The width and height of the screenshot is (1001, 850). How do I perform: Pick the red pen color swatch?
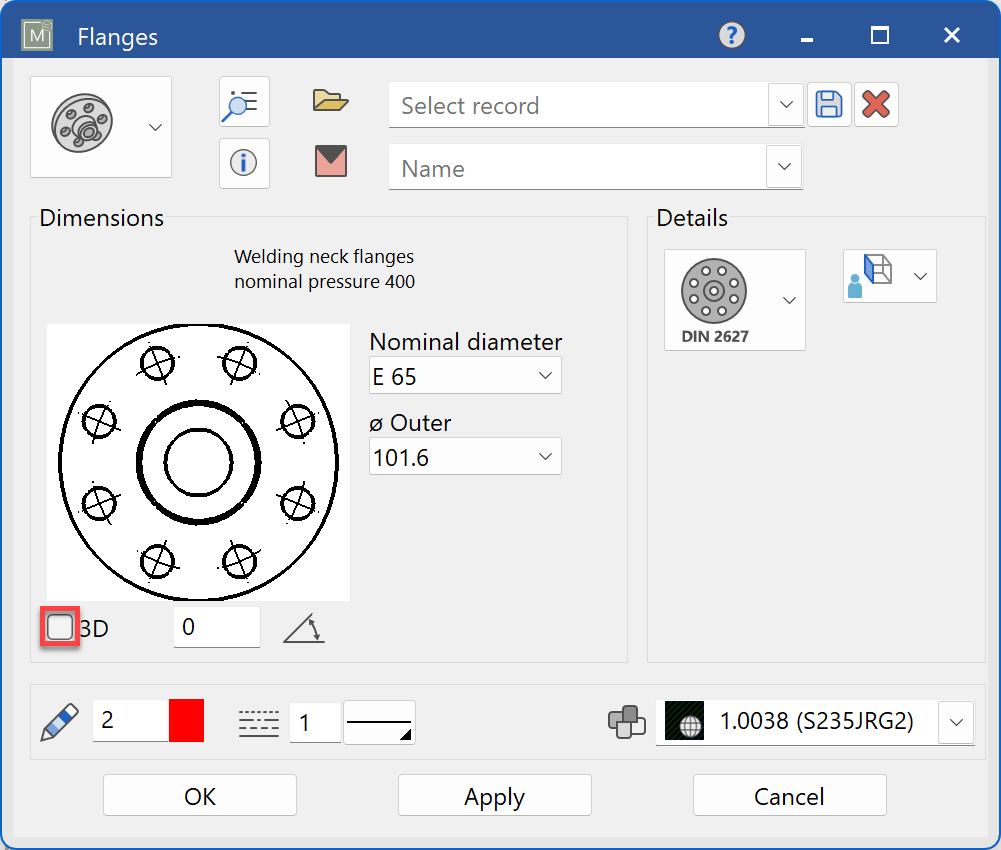click(186, 721)
